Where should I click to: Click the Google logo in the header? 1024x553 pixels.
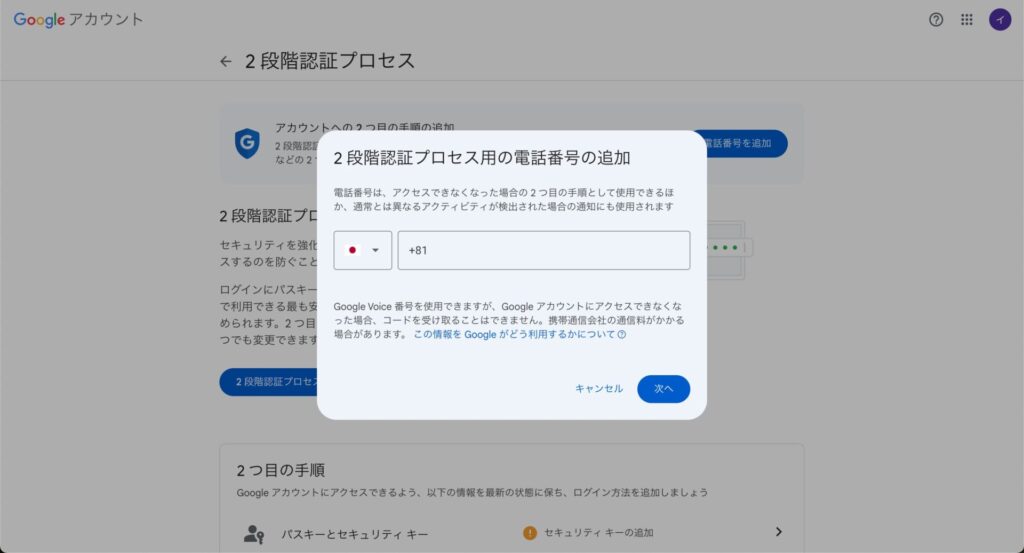[x=39, y=20]
